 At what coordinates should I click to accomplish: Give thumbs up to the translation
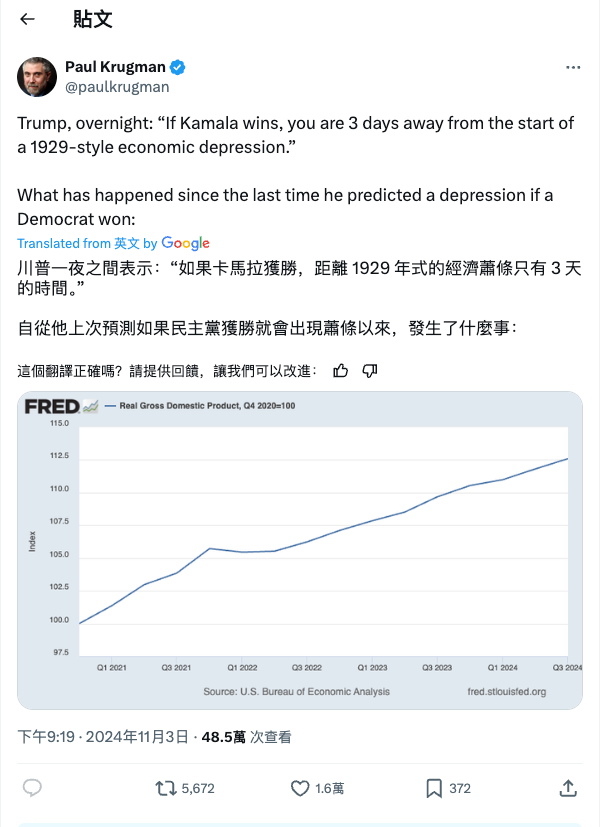tap(340, 371)
